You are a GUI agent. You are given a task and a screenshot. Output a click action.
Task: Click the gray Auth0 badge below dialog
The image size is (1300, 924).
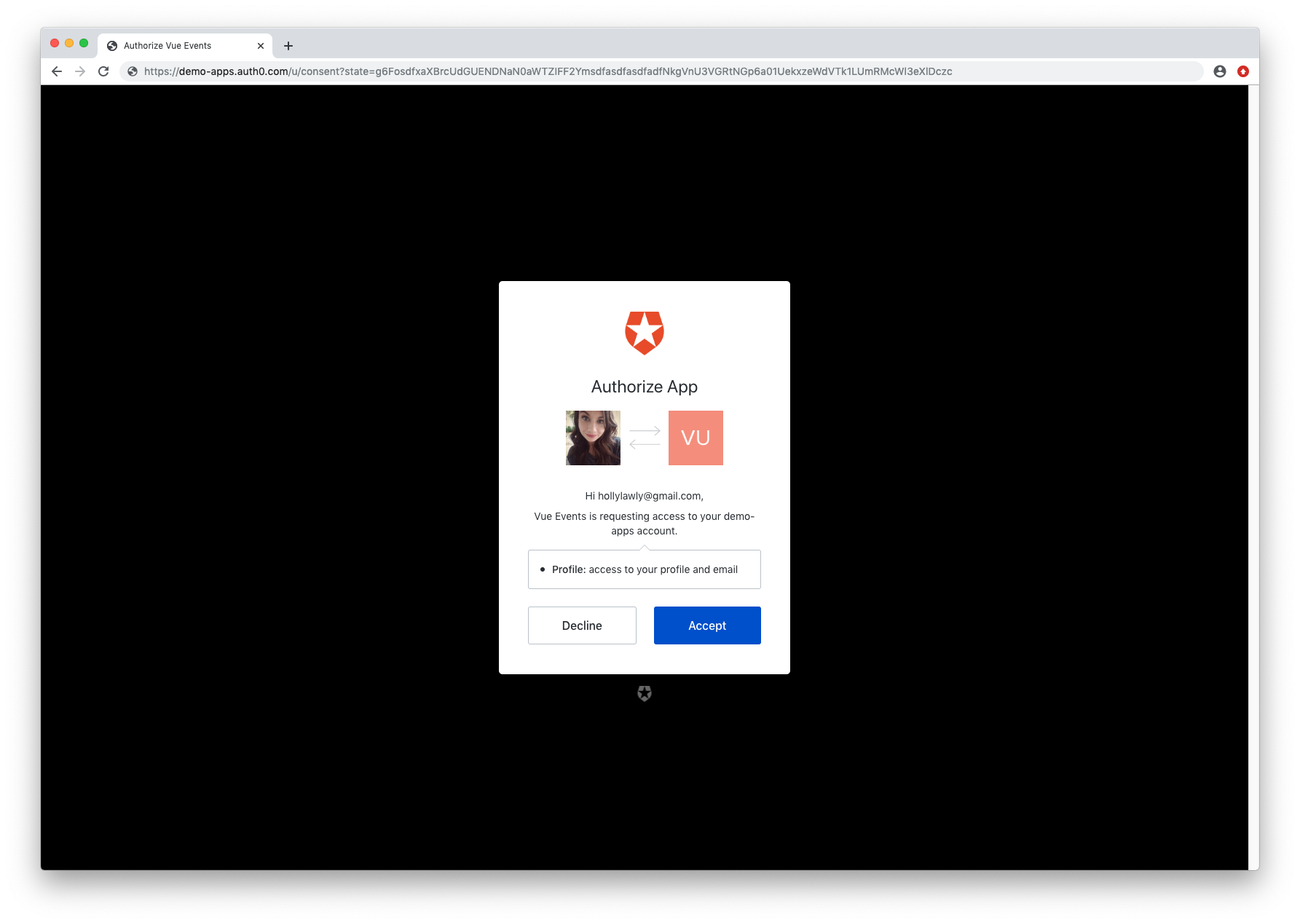tap(645, 693)
